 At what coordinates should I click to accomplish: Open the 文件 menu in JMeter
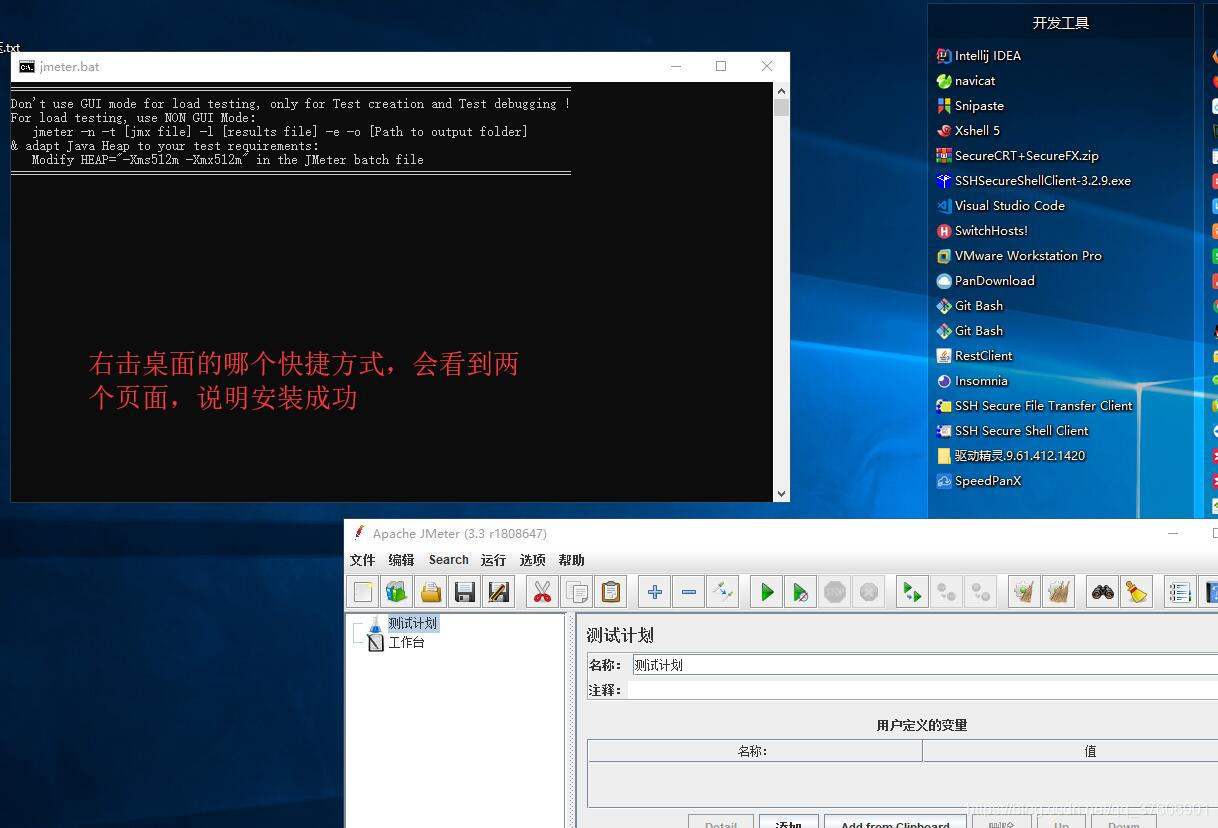(x=362, y=560)
